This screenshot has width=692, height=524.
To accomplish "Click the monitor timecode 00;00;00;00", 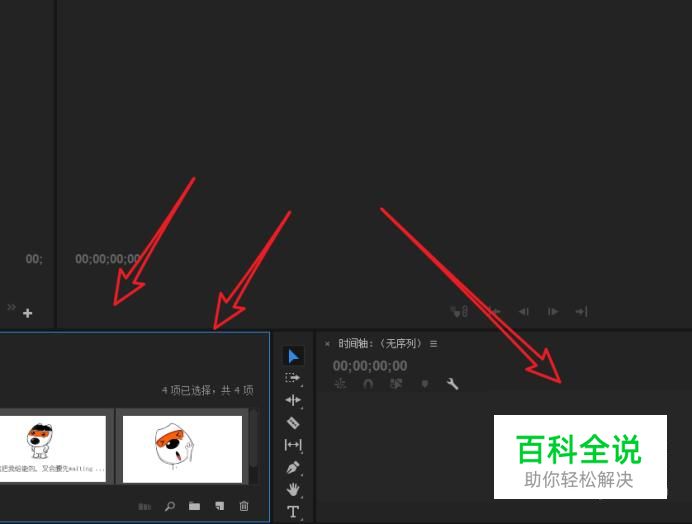I will pos(108,259).
